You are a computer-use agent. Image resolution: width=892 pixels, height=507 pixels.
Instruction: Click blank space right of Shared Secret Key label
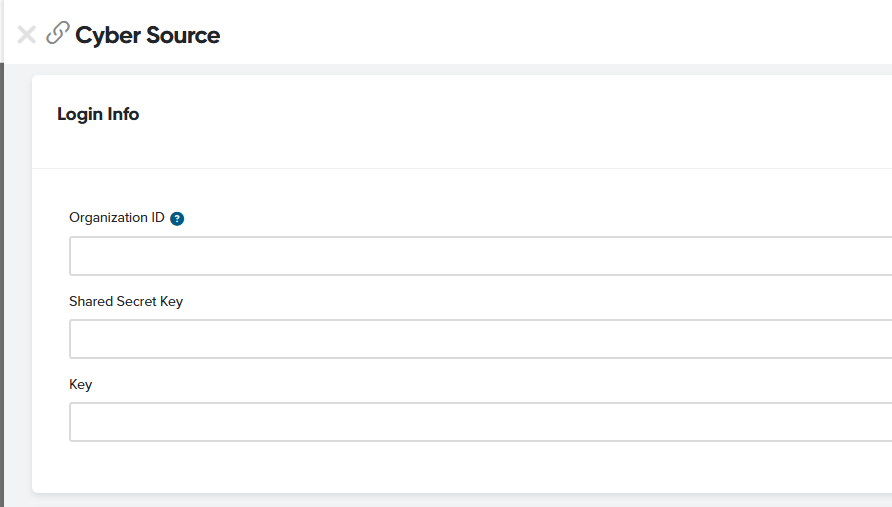[x=500, y=301]
